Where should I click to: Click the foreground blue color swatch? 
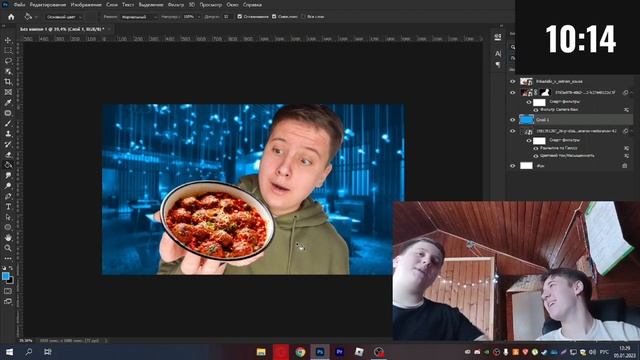pyautogui.click(x=5, y=276)
